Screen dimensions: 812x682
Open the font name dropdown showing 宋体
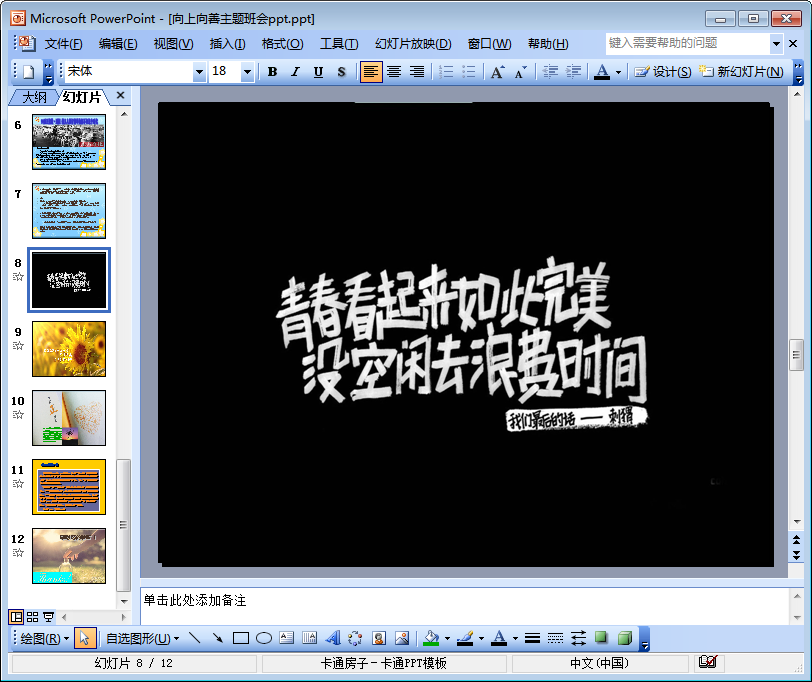coord(199,72)
